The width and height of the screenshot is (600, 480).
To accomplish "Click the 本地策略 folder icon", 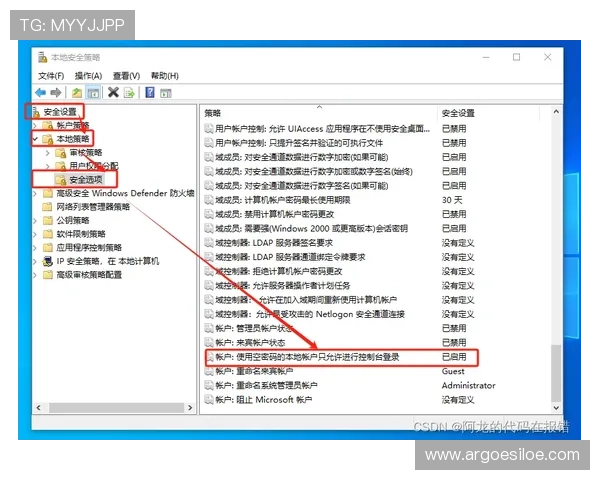I will coord(48,139).
